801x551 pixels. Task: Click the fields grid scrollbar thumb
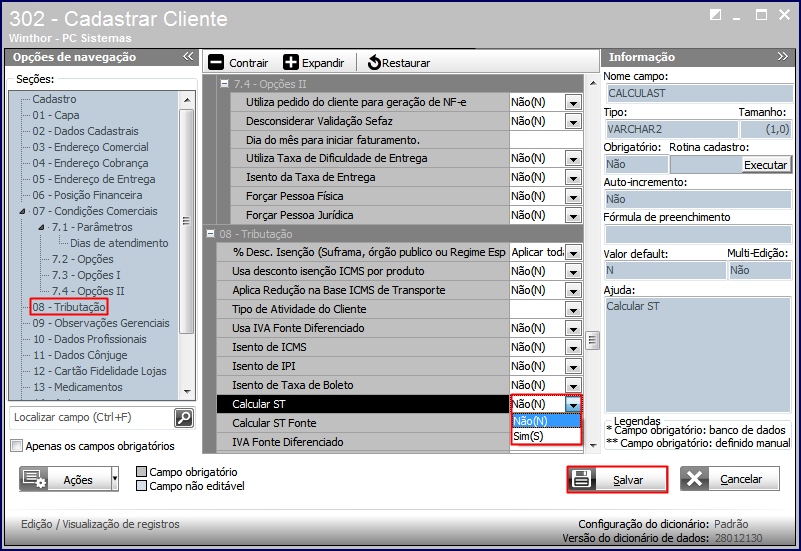click(x=593, y=340)
